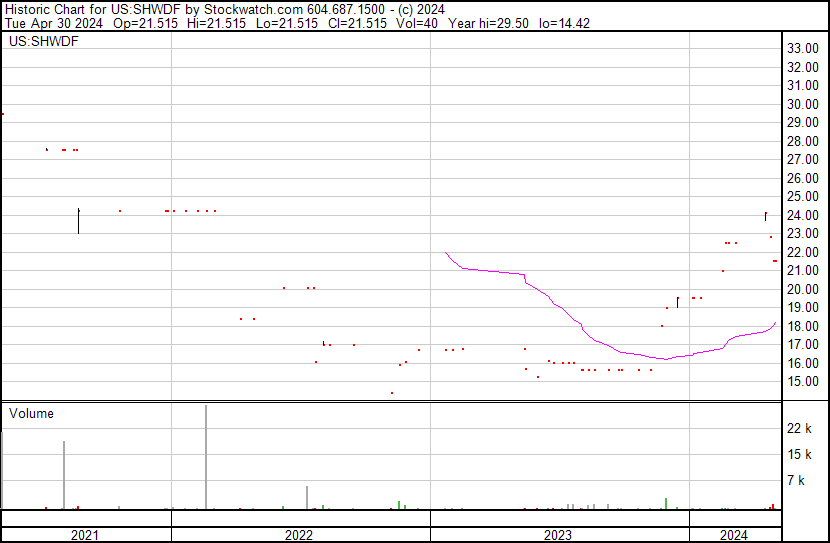Select the 2023 year label on timeline
Screen dimensions: 830x543
tap(558, 535)
